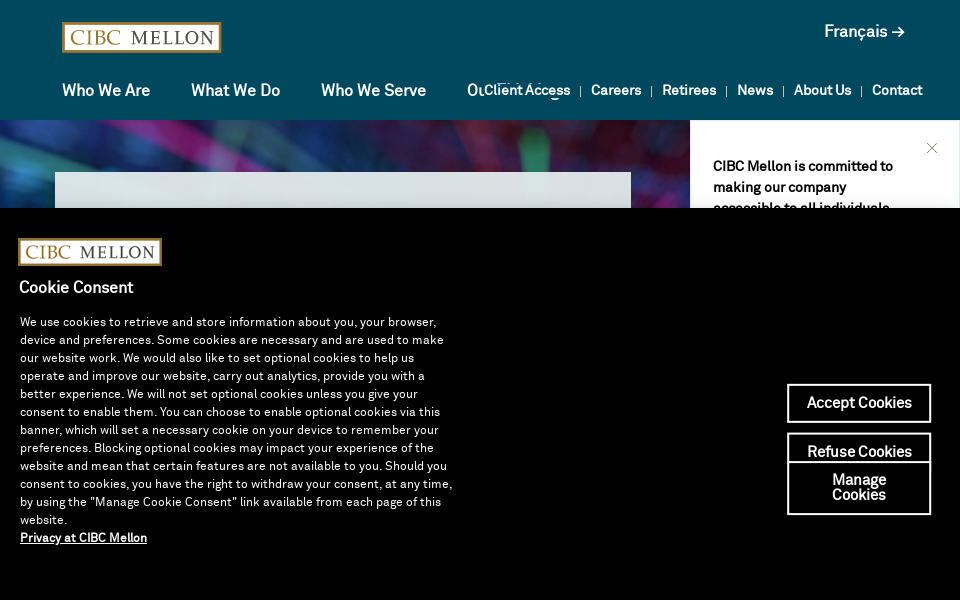Open the Contact page
Image resolution: width=960 pixels, height=600 pixels.
tap(897, 90)
